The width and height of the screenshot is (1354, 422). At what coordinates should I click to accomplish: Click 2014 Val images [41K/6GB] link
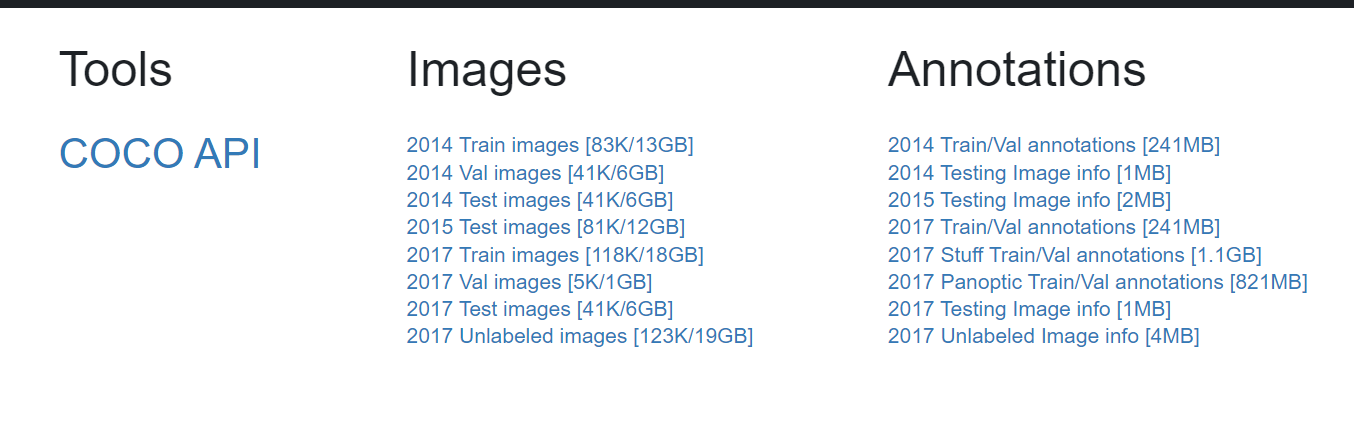pos(535,173)
